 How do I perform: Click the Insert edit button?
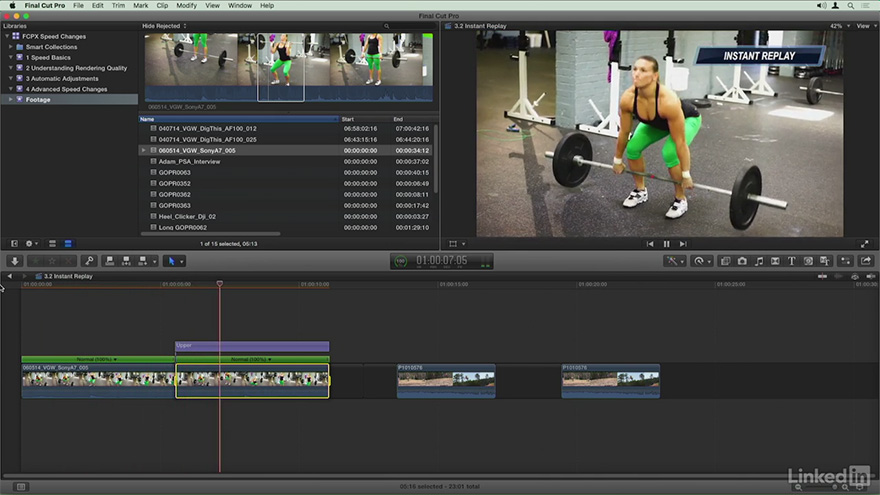coord(126,261)
